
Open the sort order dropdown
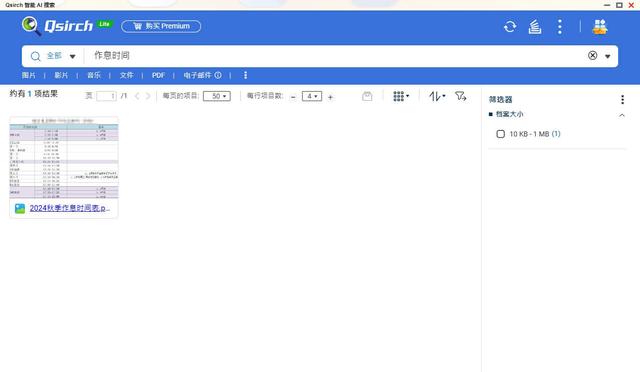click(437, 96)
